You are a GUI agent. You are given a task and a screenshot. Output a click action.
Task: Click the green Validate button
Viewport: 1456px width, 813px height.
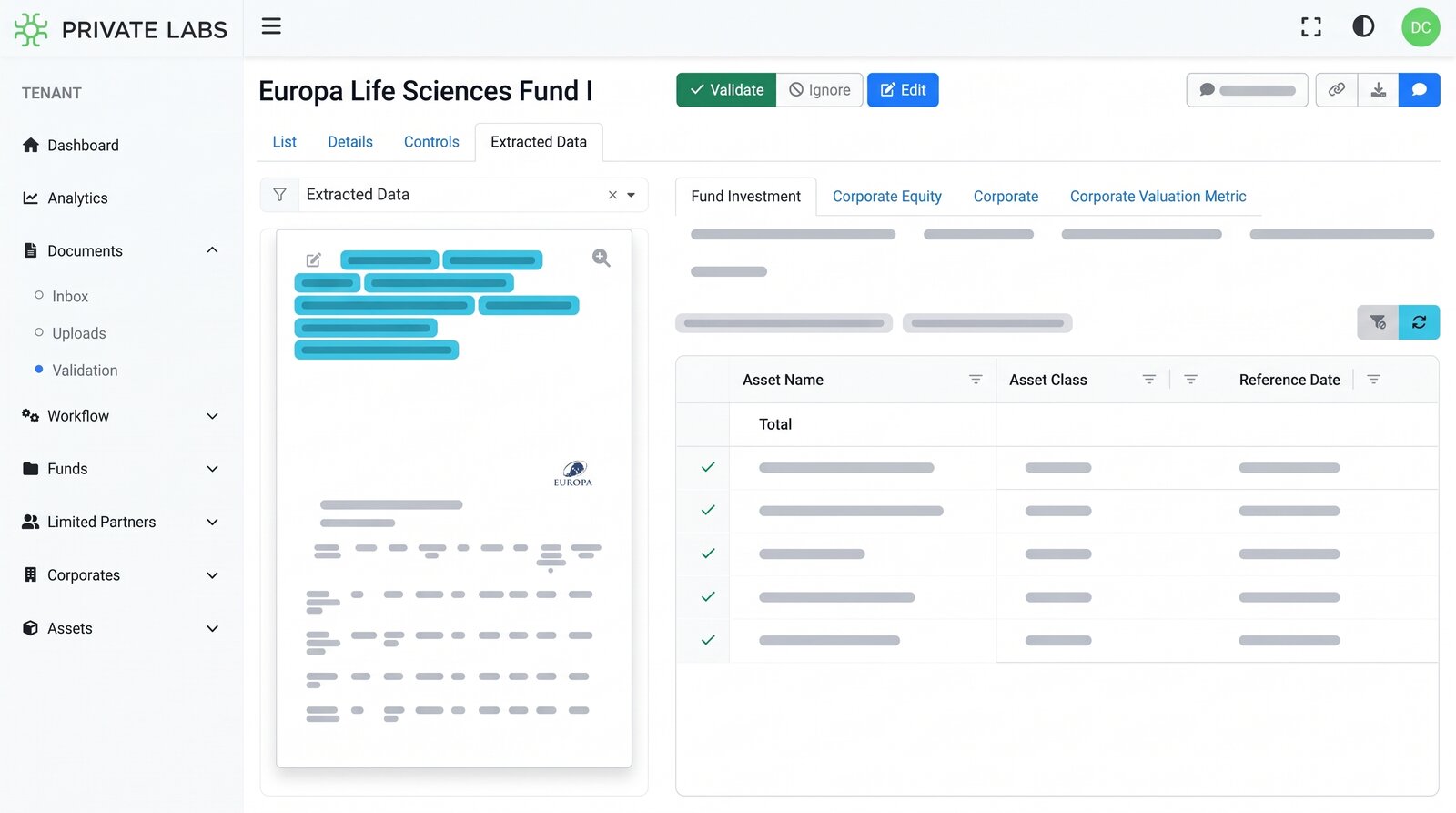[x=726, y=90]
